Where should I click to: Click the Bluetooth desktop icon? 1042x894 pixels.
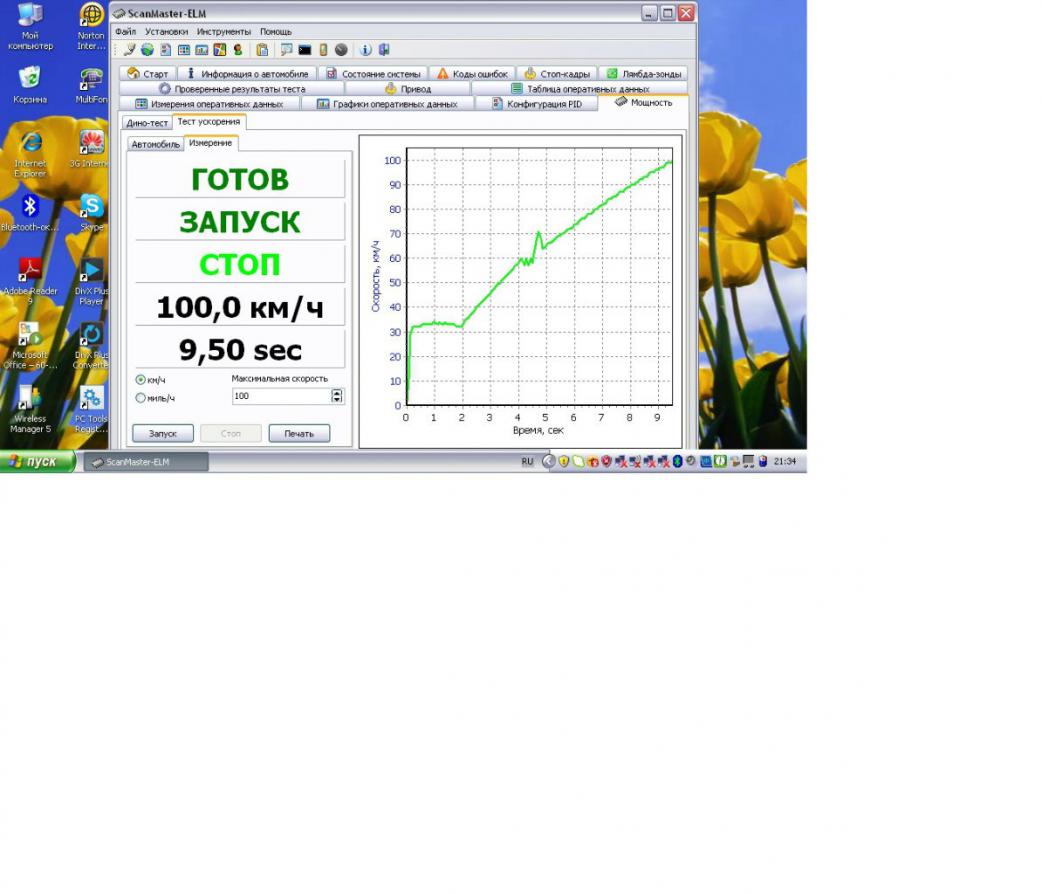[x=30, y=208]
